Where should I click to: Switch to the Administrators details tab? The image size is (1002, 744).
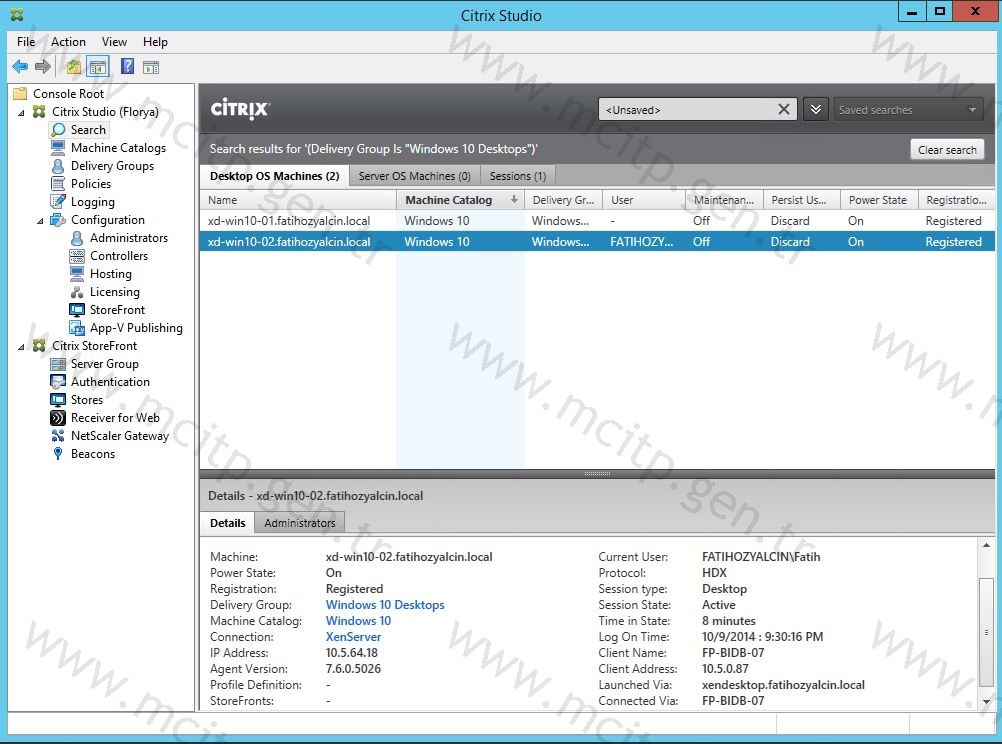pyautogui.click(x=300, y=523)
